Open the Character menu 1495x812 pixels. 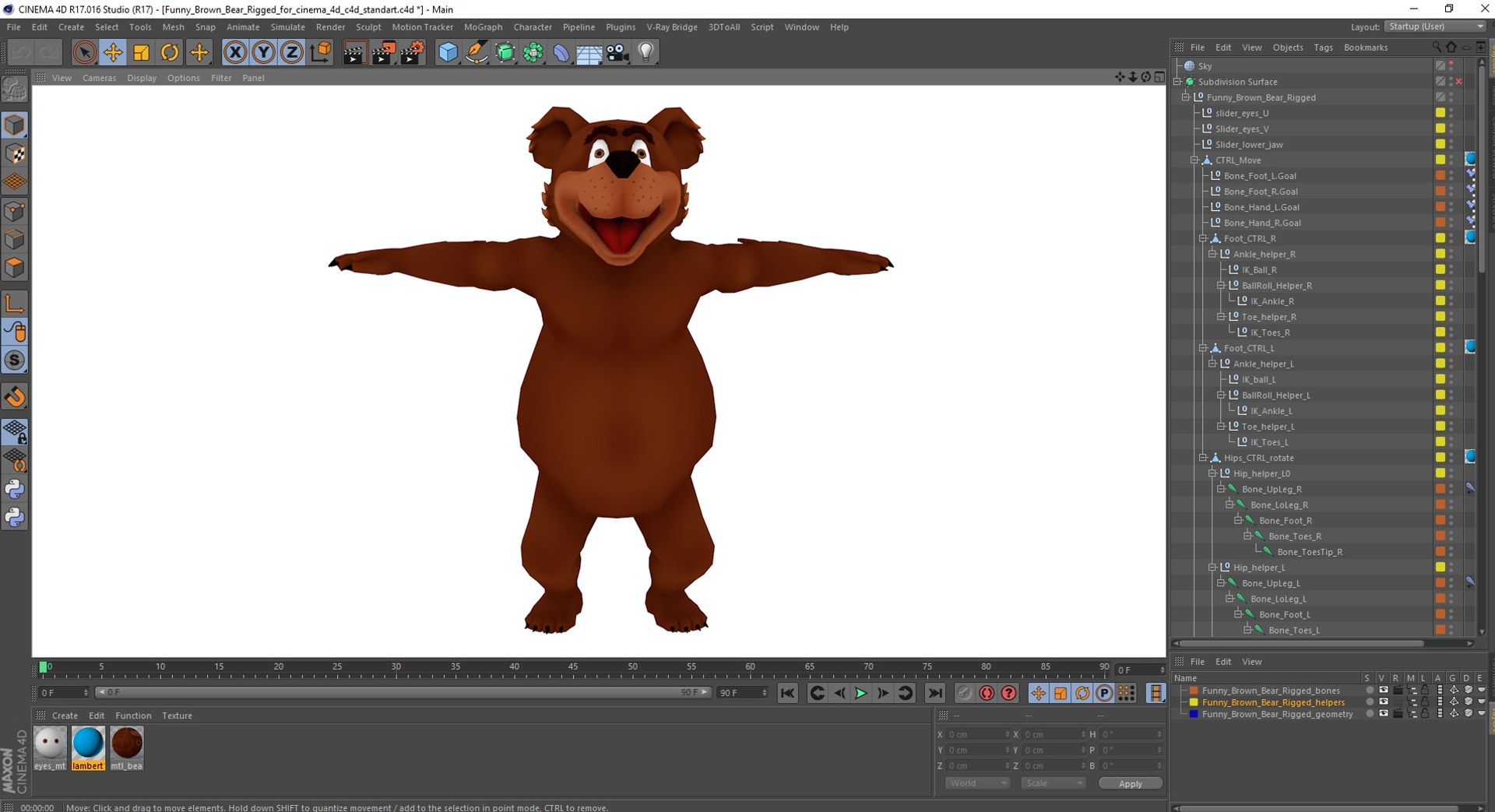[533, 27]
